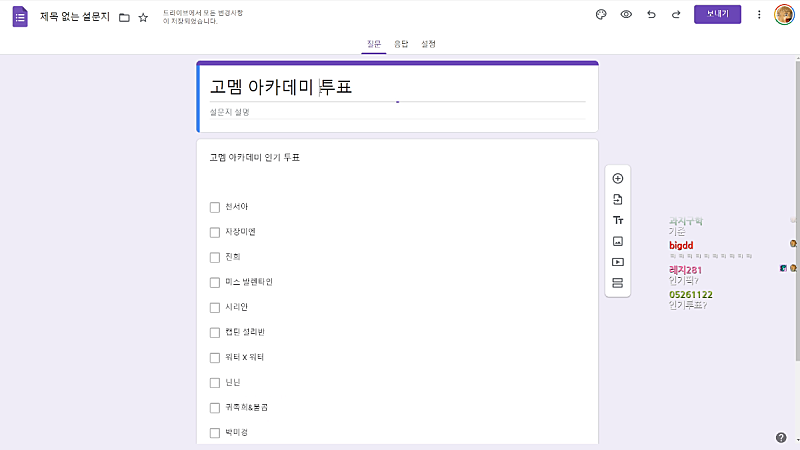
Task: Open the three-dot more options menu
Action: 759,15
